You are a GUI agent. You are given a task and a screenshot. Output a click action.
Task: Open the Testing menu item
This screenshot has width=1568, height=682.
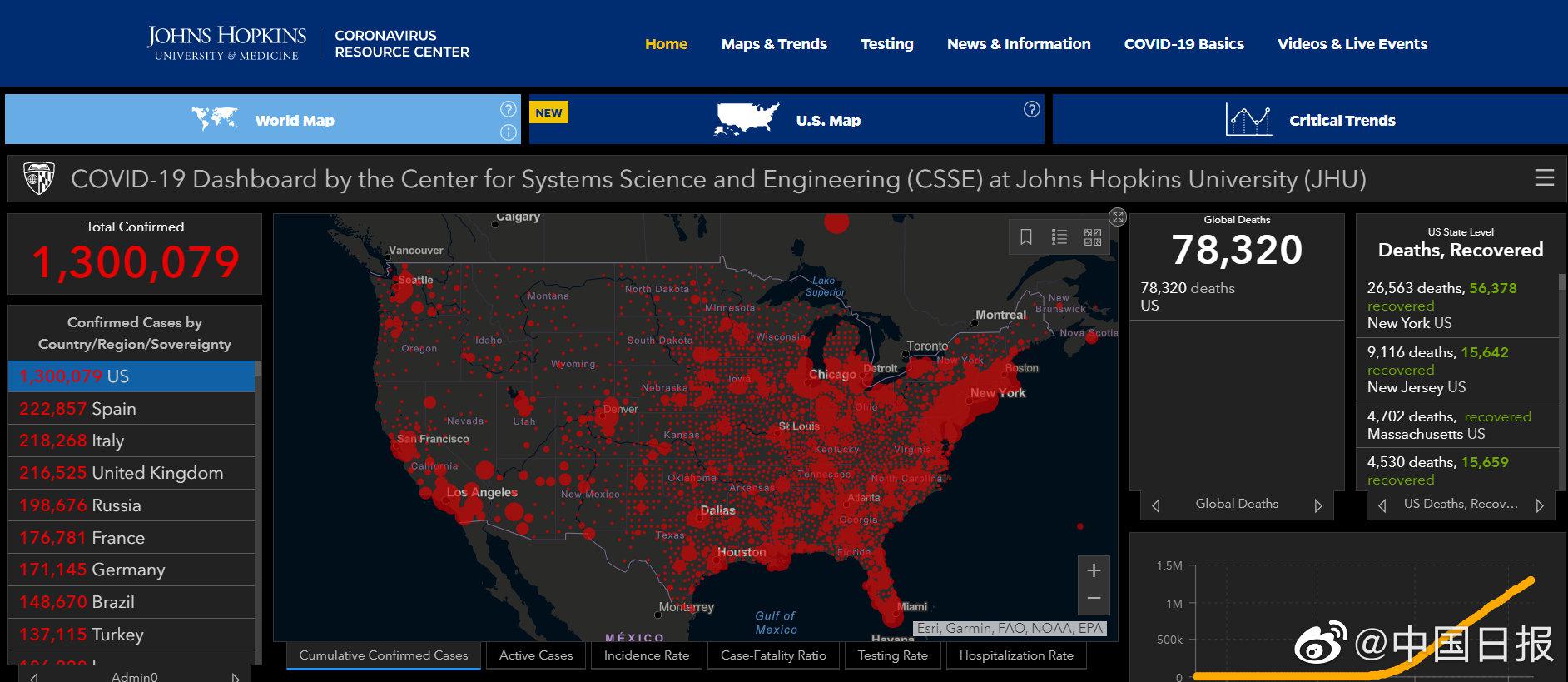(887, 44)
